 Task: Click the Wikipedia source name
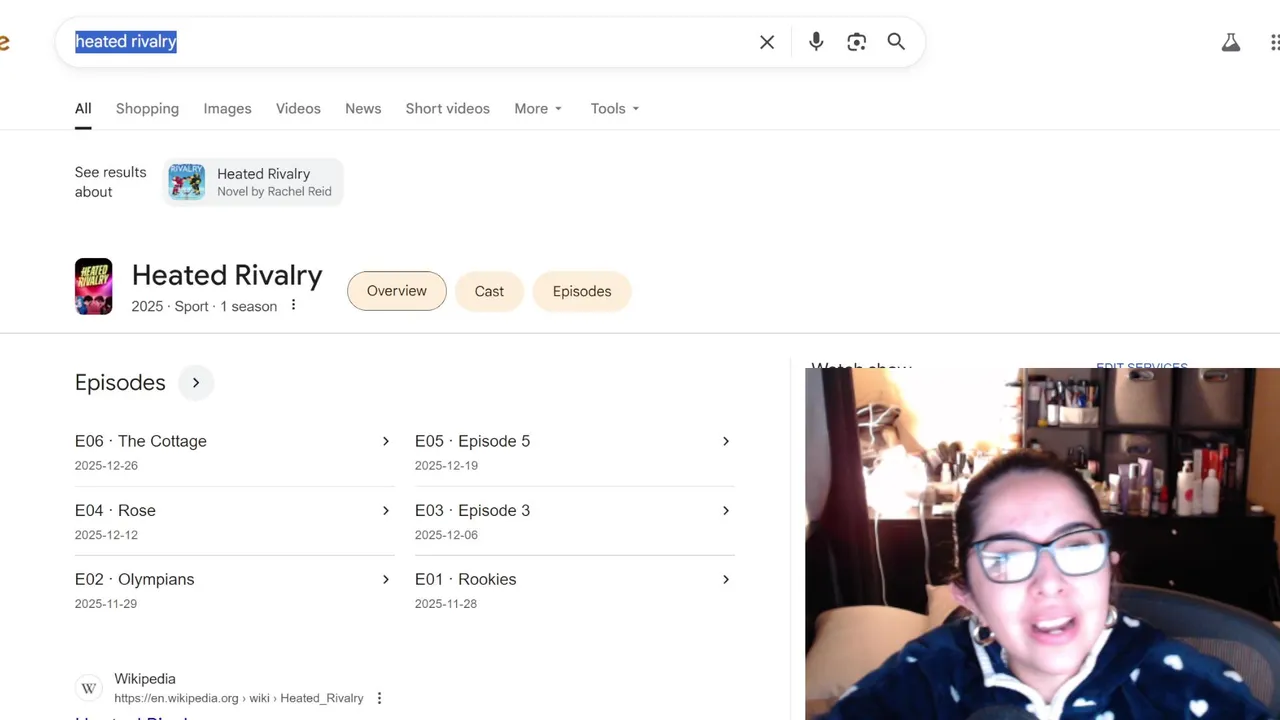[x=145, y=679]
